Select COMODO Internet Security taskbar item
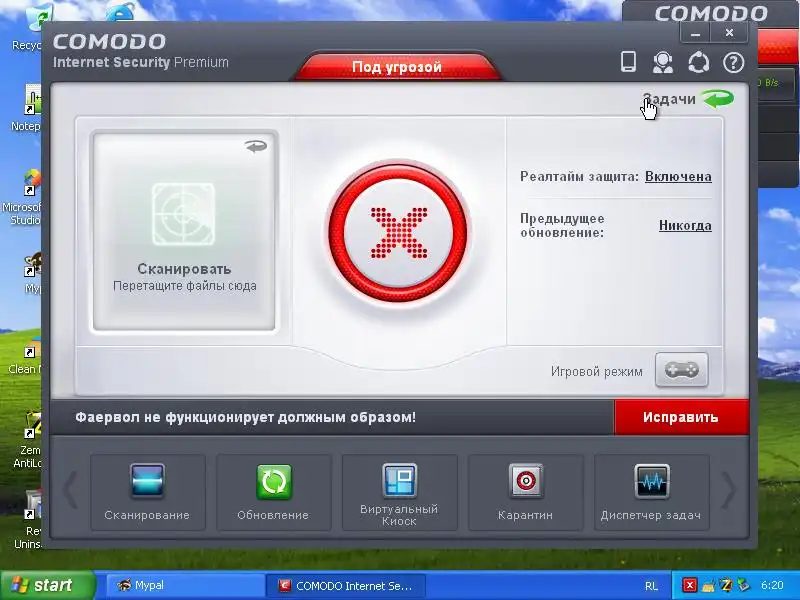This screenshot has height=600, width=800. tap(347, 586)
